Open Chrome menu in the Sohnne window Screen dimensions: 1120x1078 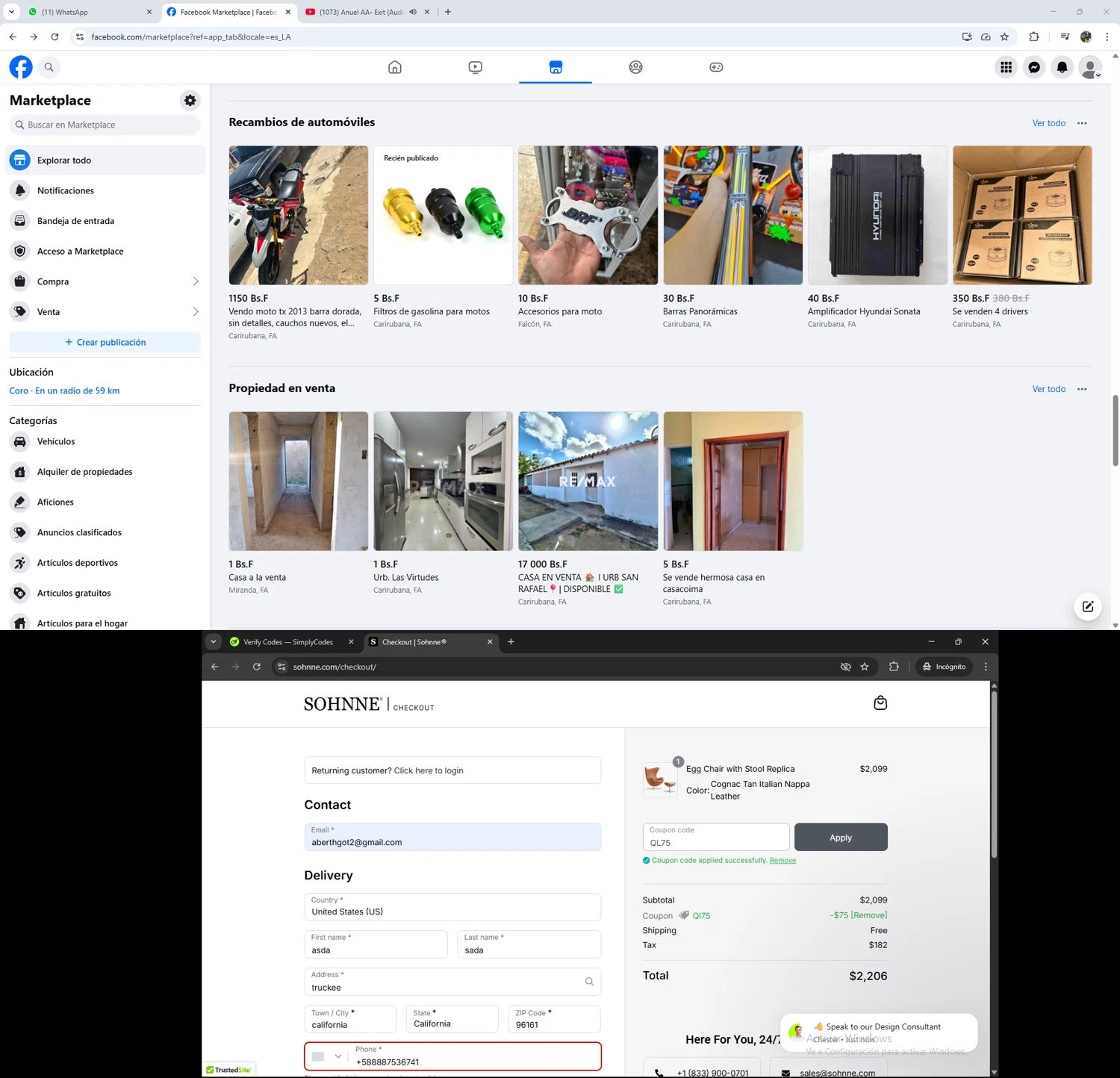click(986, 667)
